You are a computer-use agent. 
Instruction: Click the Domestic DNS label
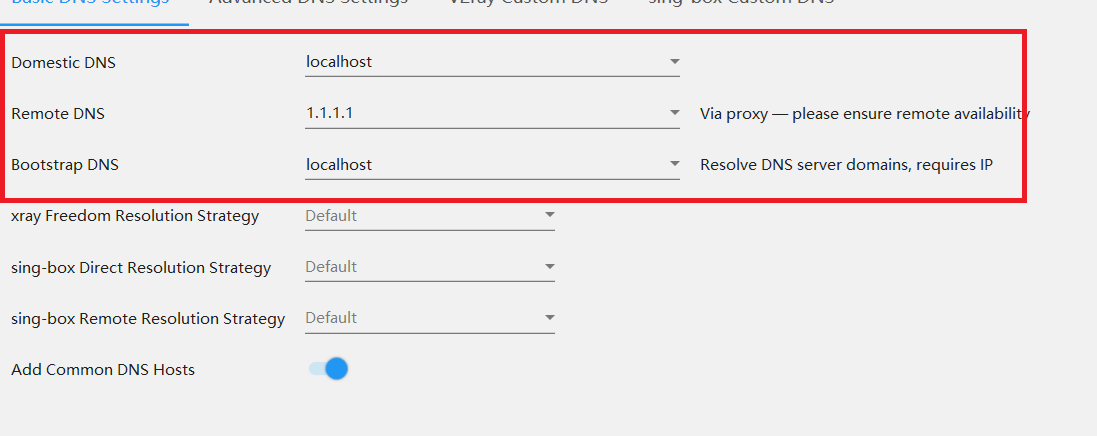coord(63,62)
